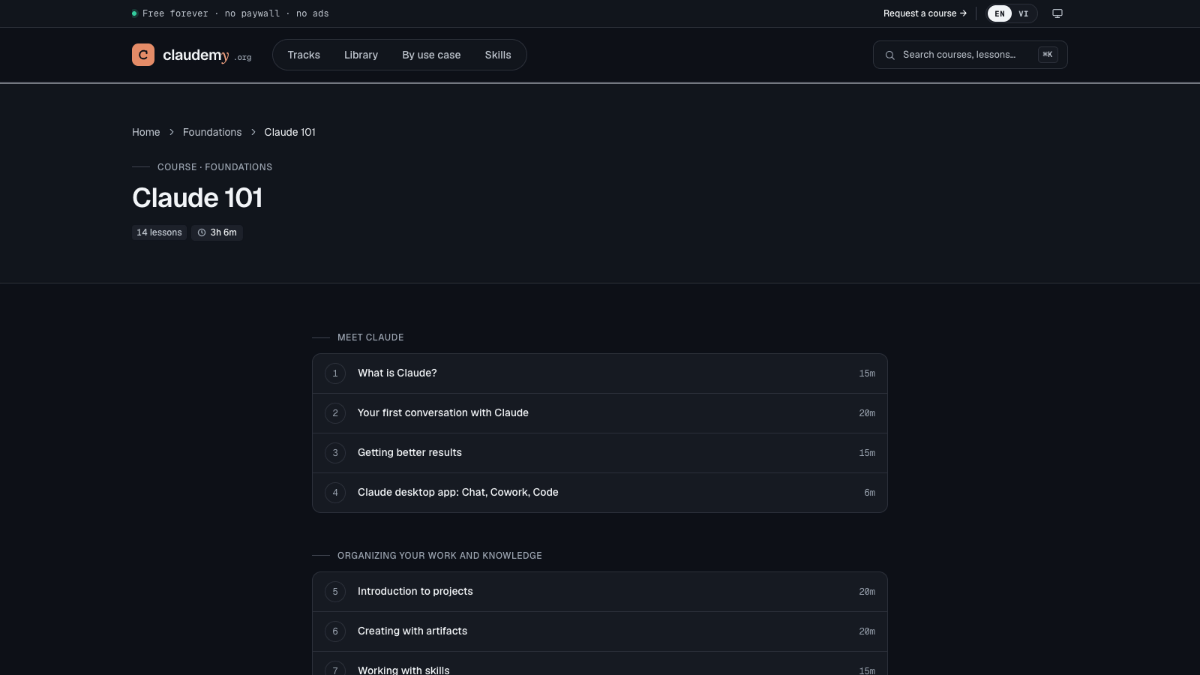The image size is (1200, 675).
Task: Open Introduction to projects lesson
Action: (600, 591)
